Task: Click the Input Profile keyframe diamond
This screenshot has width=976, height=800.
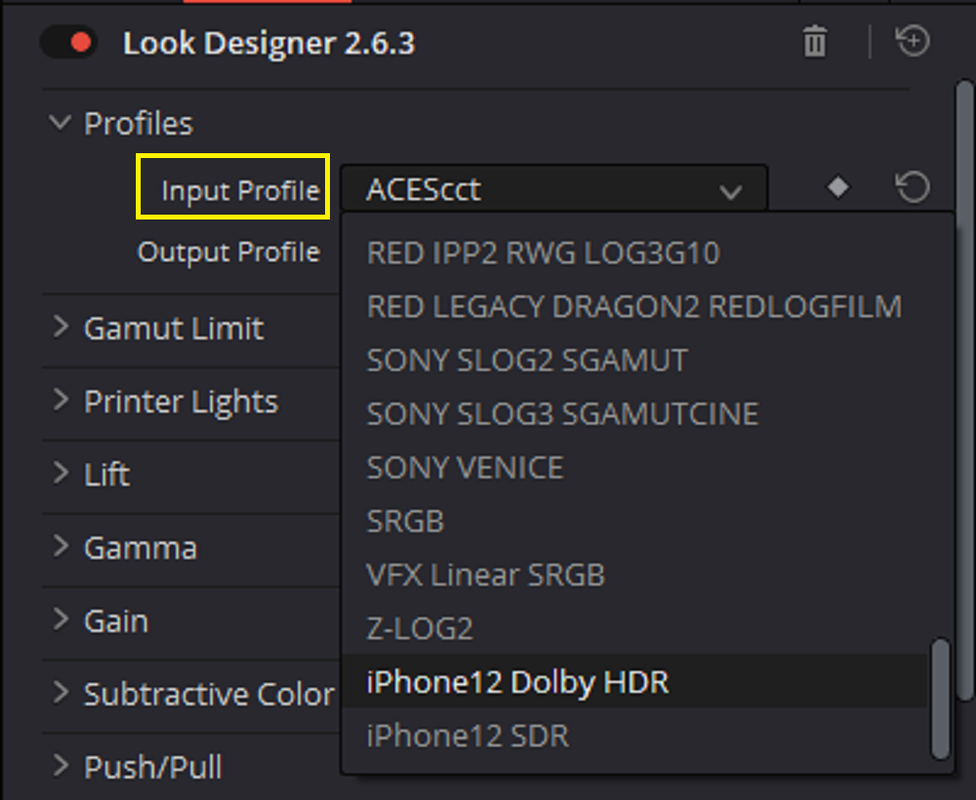Action: (838, 187)
